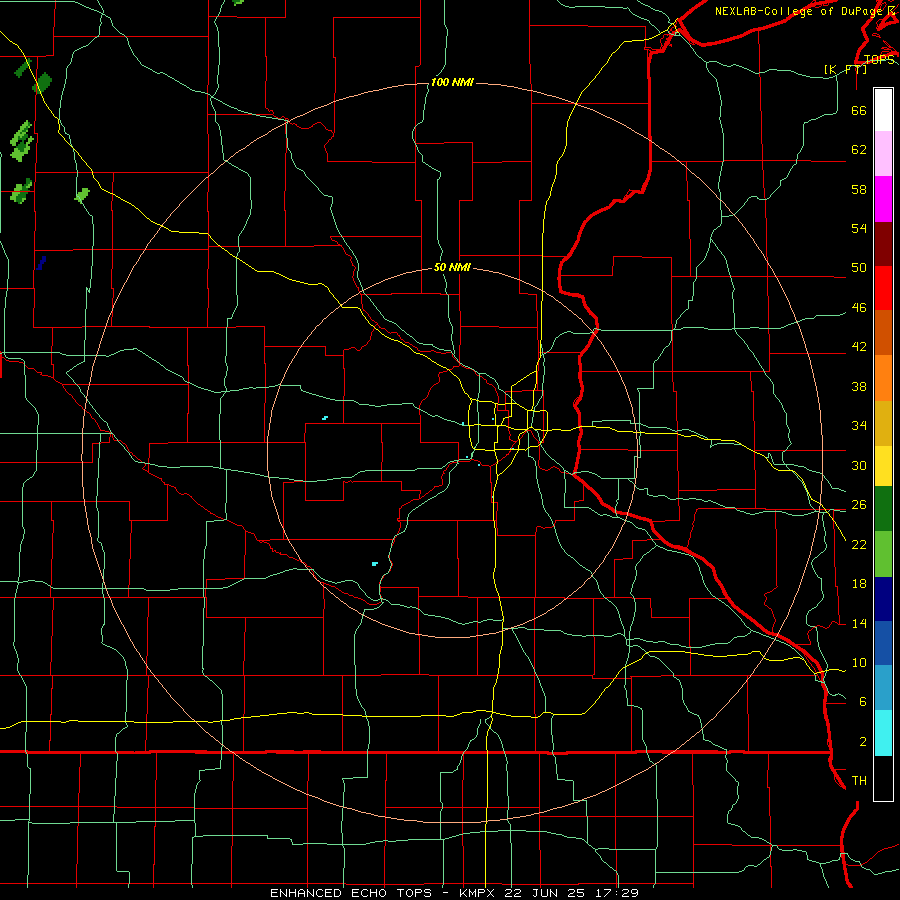Click the bright yellow legend swatch
Screen dimensions: 900x900
pos(883,466)
